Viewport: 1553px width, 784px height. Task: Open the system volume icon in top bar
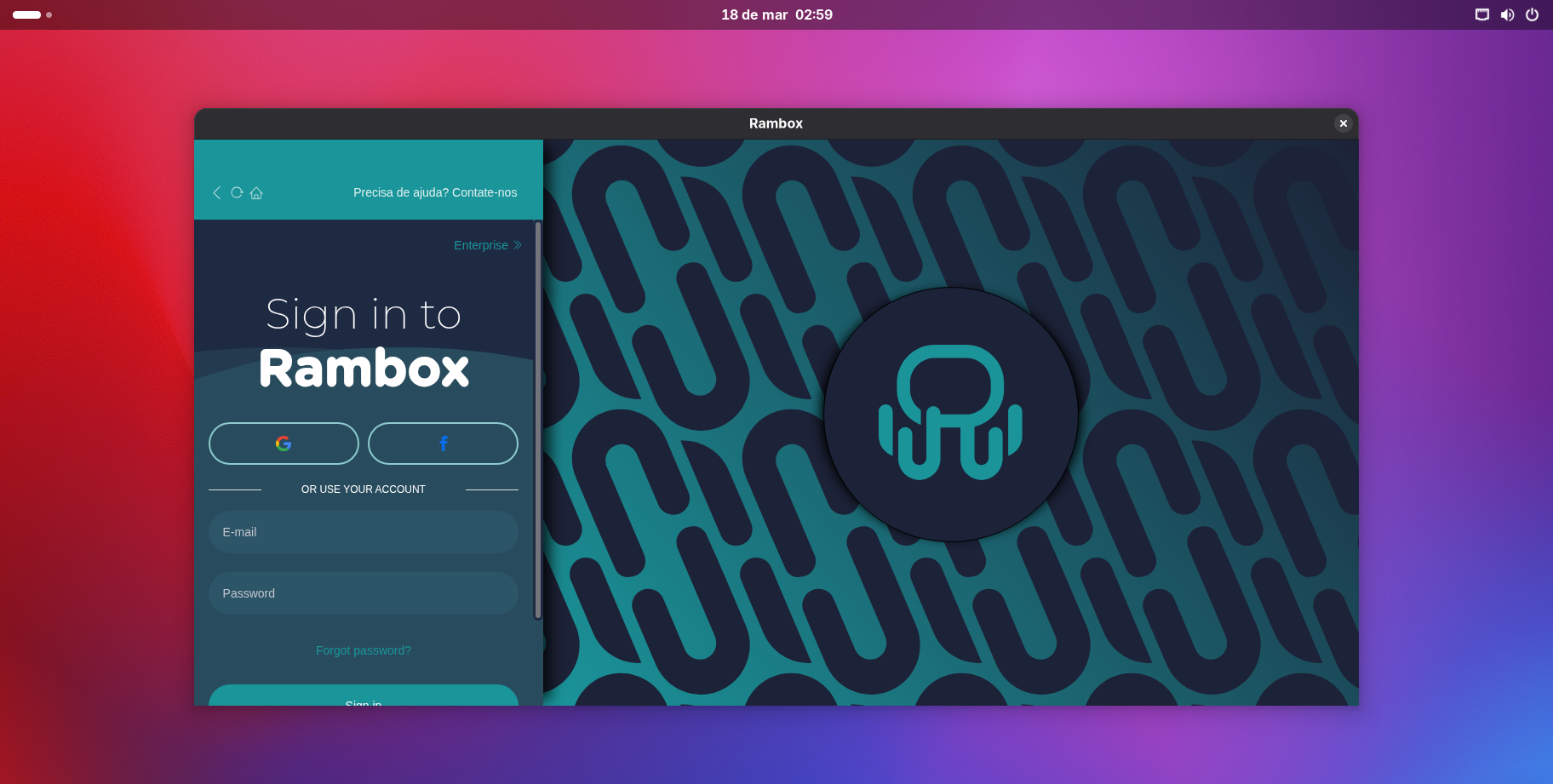pyautogui.click(x=1507, y=14)
